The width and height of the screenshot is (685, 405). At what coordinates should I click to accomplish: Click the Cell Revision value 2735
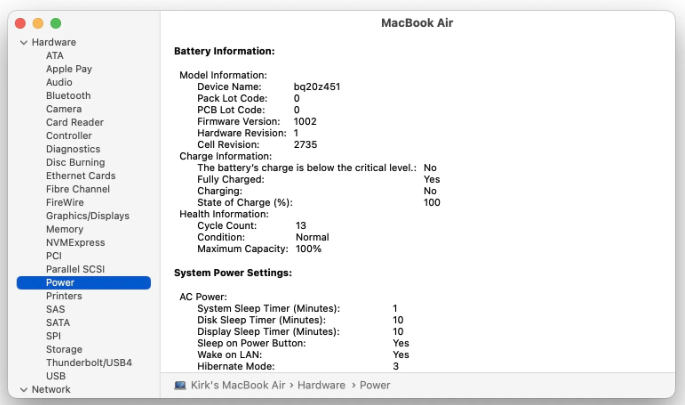[305, 145]
